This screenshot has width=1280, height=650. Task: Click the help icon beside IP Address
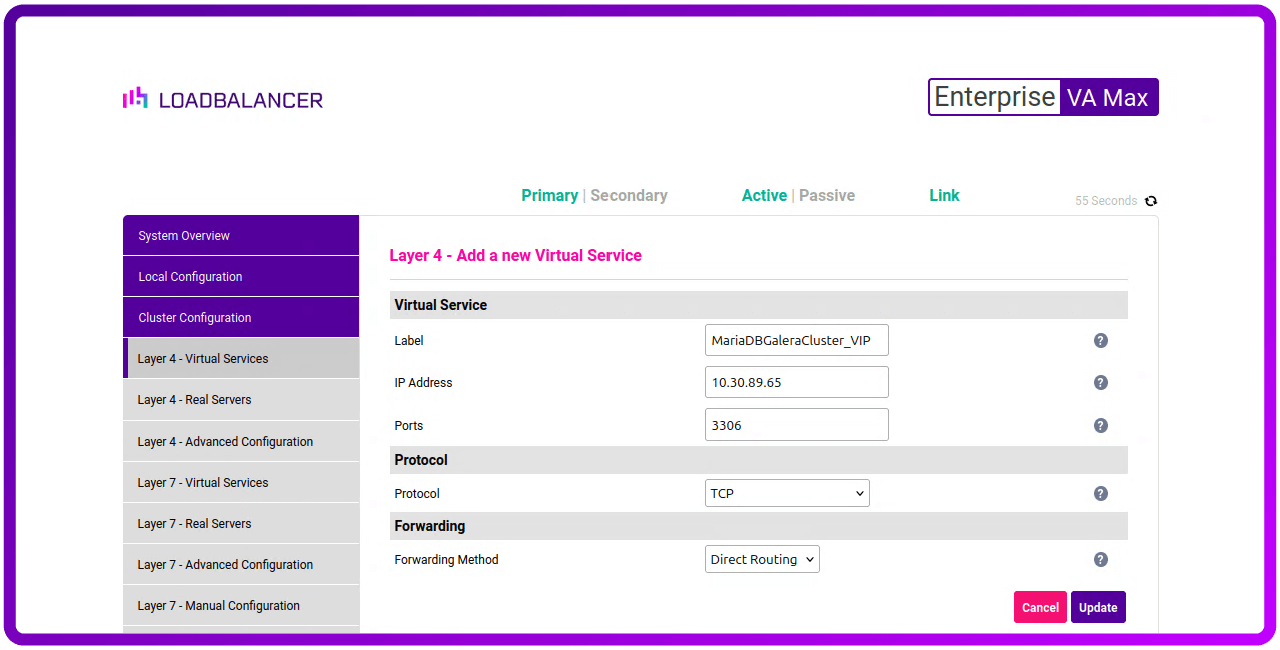[1100, 383]
